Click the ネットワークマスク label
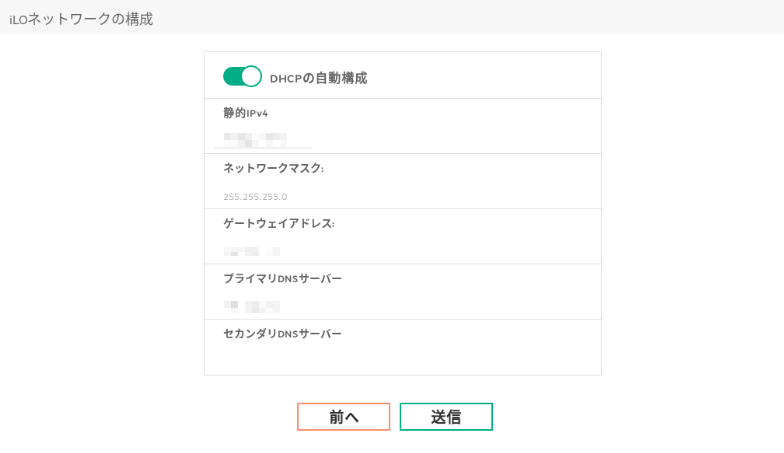This screenshot has width=784, height=453. [273, 168]
